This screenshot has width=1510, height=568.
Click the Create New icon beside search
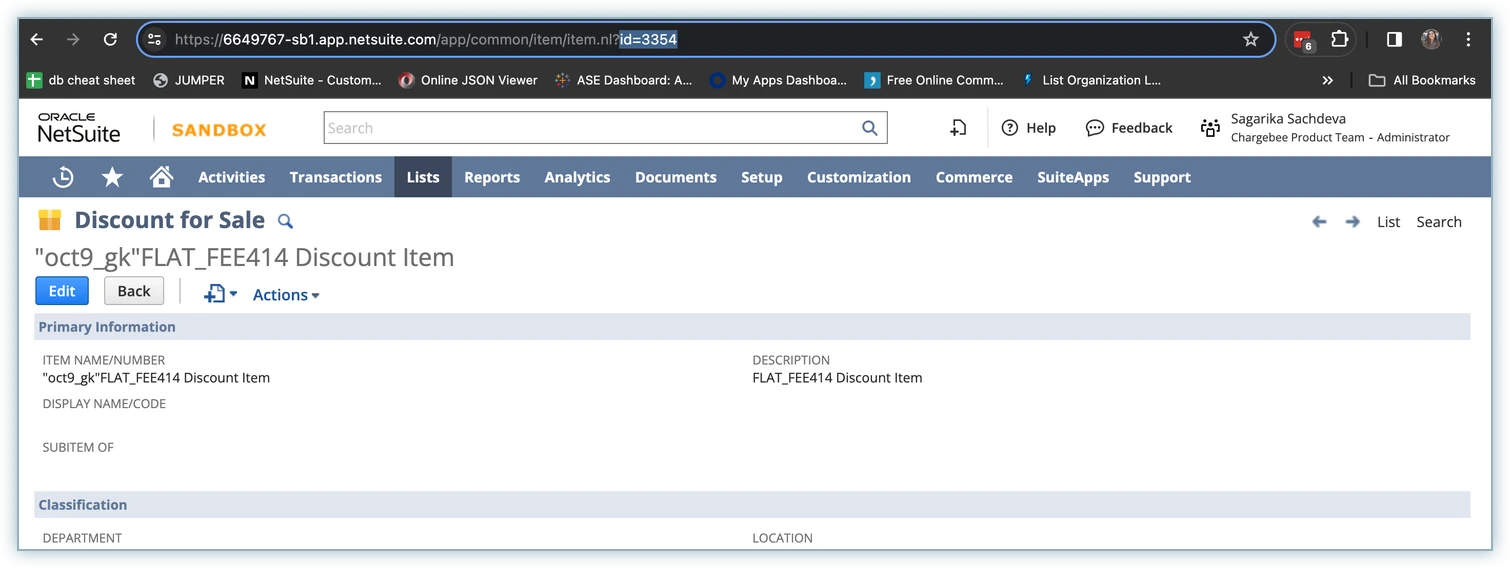(x=958, y=128)
